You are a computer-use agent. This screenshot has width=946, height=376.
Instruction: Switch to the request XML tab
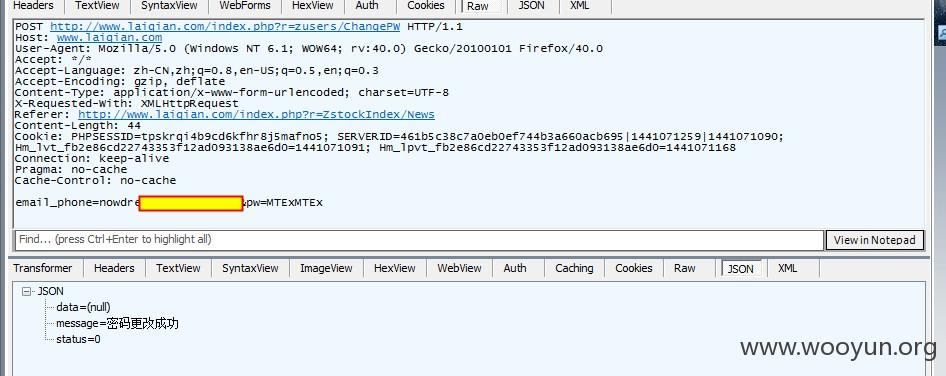pos(579,6)
